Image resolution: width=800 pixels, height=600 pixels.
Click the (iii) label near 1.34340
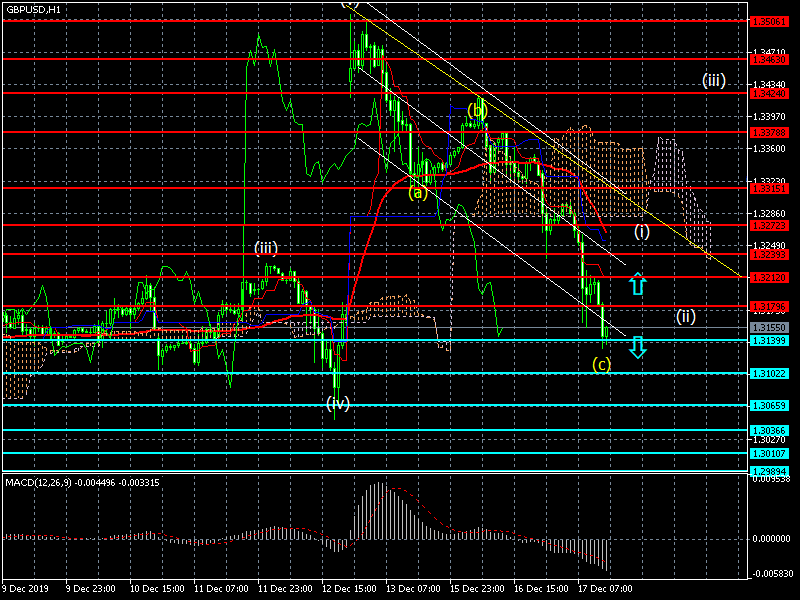tap(714, 80)
